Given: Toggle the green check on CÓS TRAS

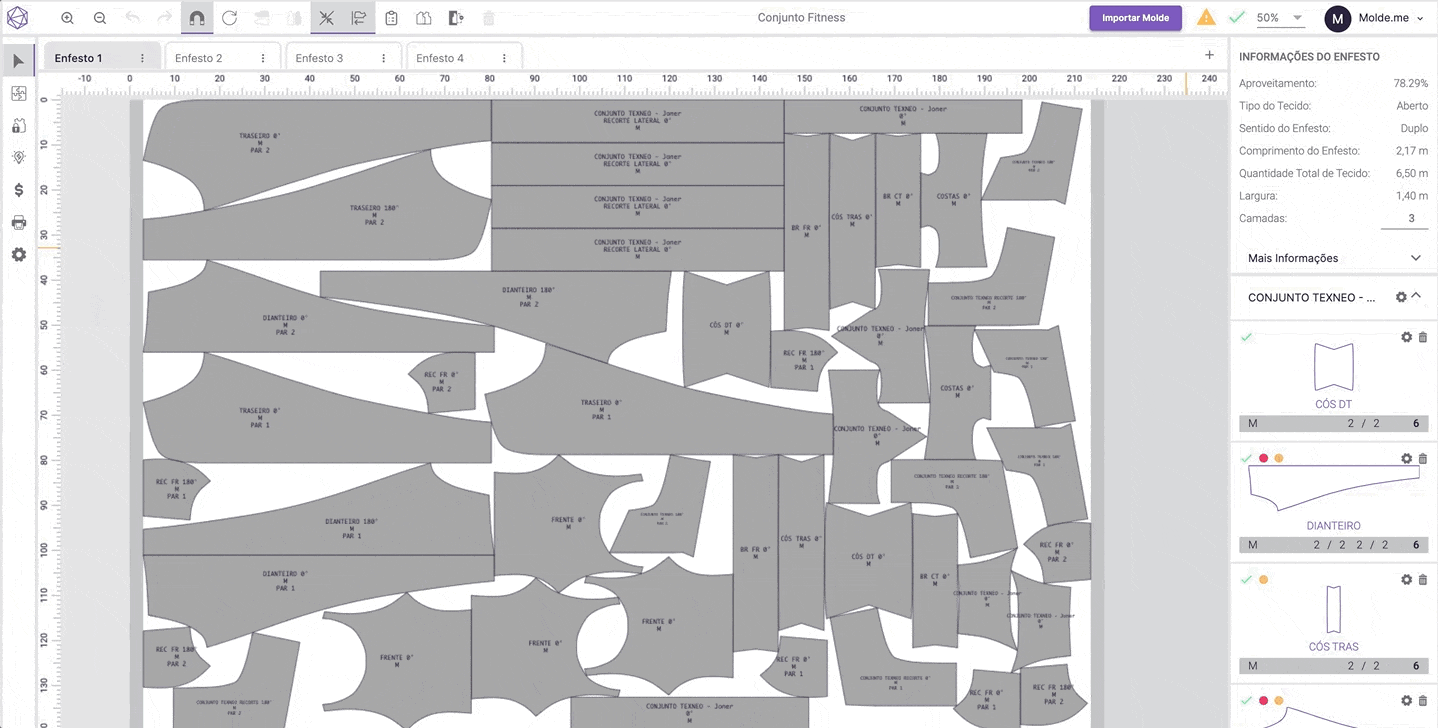Looking at the screenshot, I should 1246,579.
